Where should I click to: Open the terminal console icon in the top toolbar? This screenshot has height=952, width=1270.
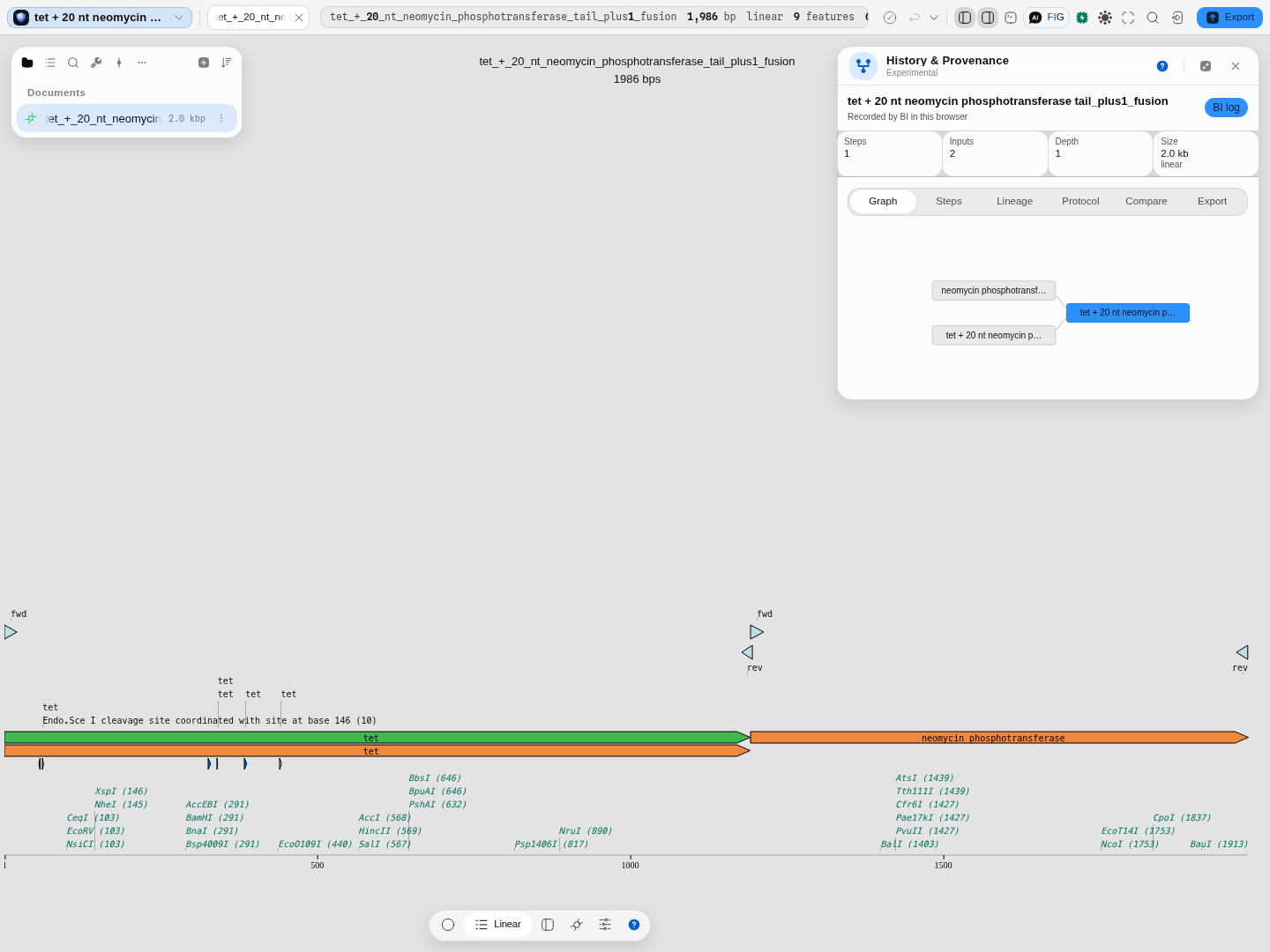1011,18
